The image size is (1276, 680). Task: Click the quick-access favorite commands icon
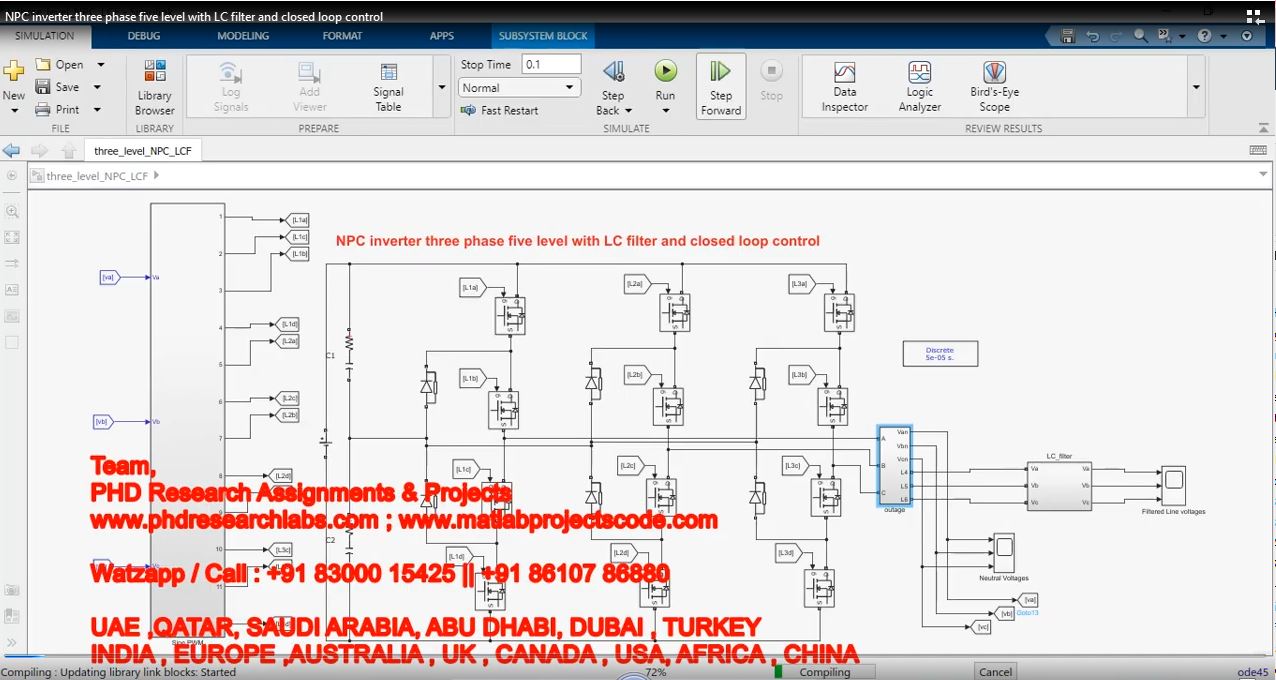click(1164, 36)
